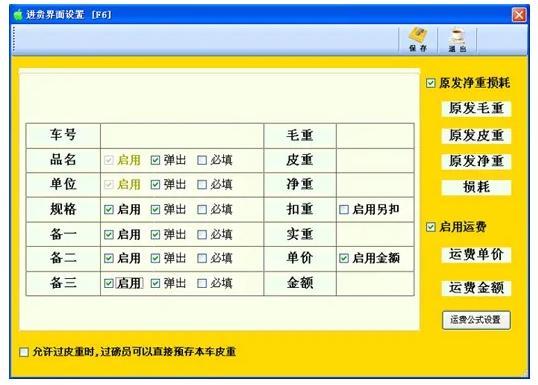The image size is (538, 385).
Task: Open the 运费公式设置 button
Action: click(476, 320)
